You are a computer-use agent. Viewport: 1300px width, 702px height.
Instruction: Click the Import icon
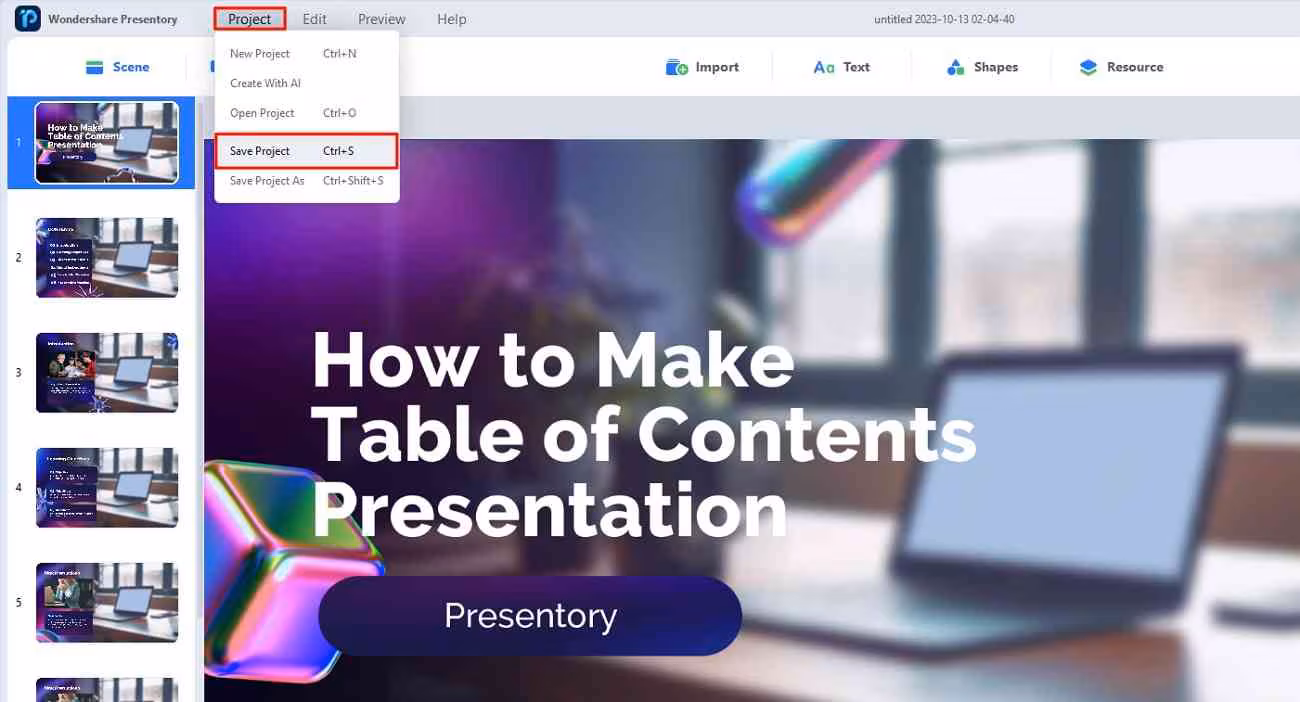(x=677, y=67)
